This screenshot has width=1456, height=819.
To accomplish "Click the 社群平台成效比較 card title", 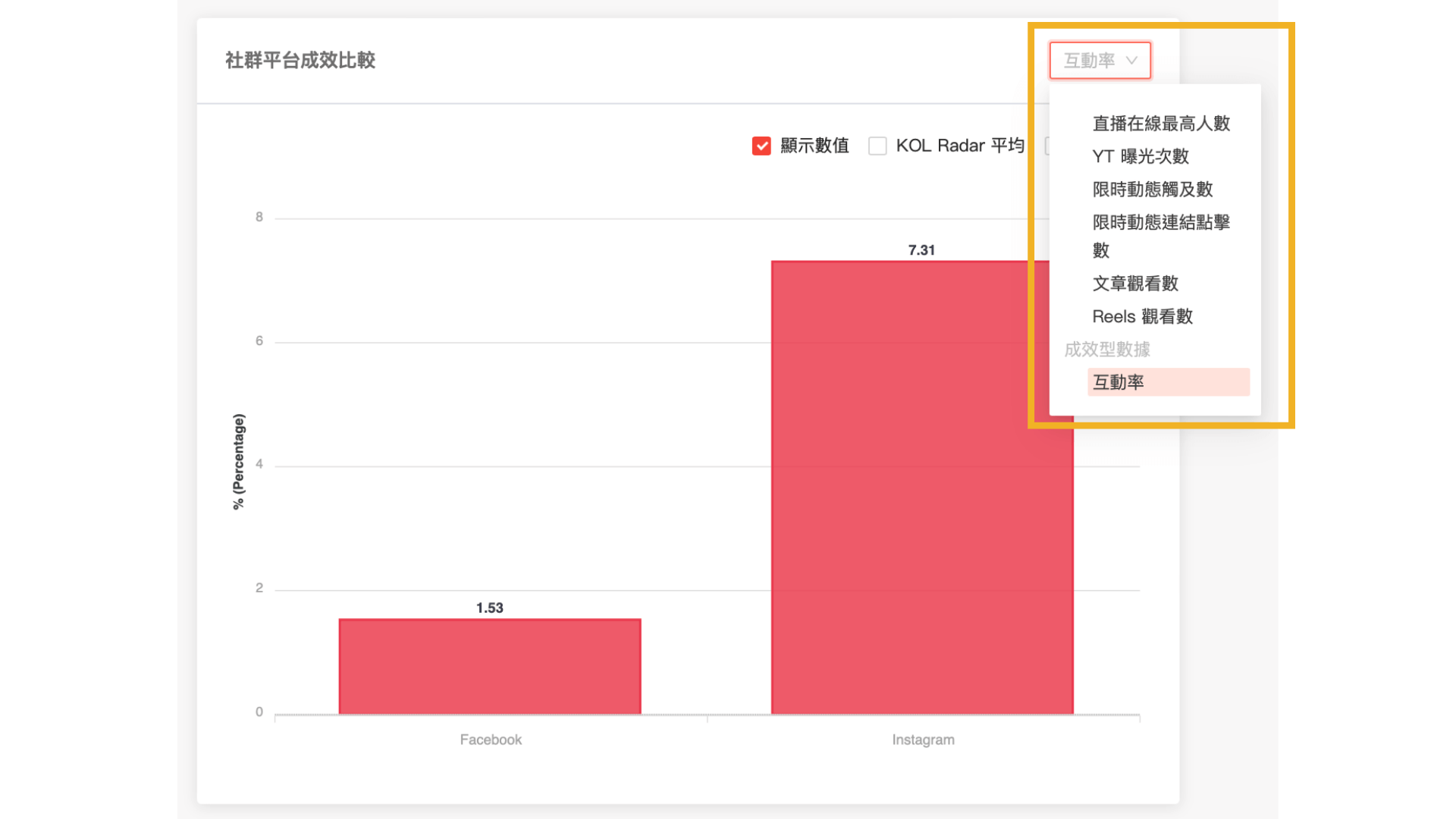I will coord(300,61).
